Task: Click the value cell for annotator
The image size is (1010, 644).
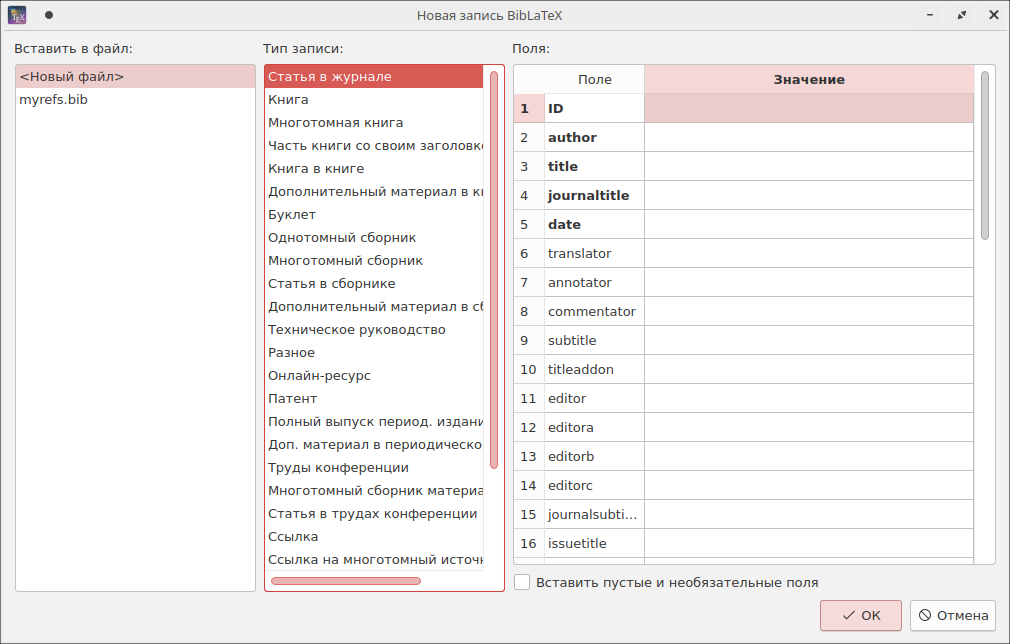Action: [809, 282]
